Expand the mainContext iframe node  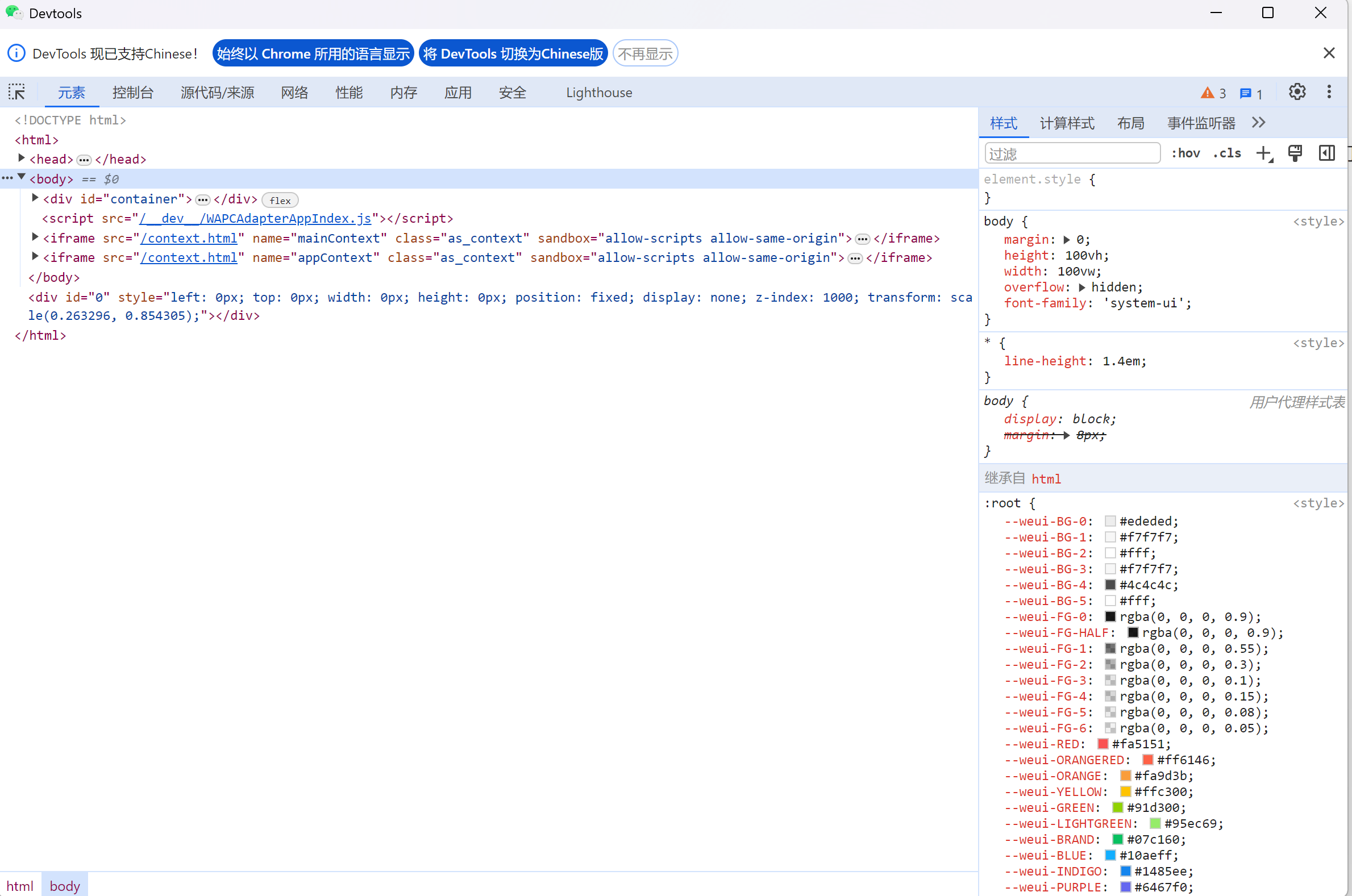pyautogui.click(x=35, y=237)
